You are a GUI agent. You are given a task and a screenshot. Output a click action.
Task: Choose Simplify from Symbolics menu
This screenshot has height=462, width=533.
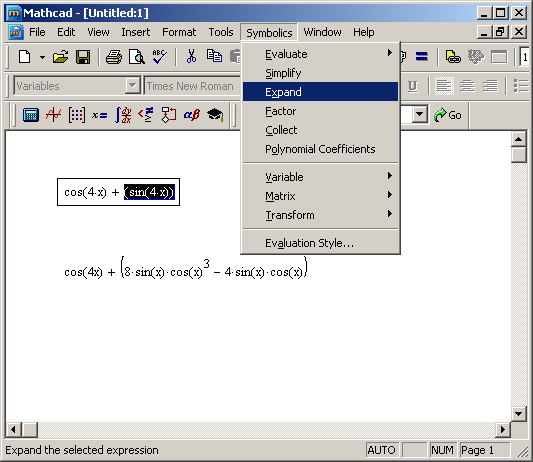point(320,73)
